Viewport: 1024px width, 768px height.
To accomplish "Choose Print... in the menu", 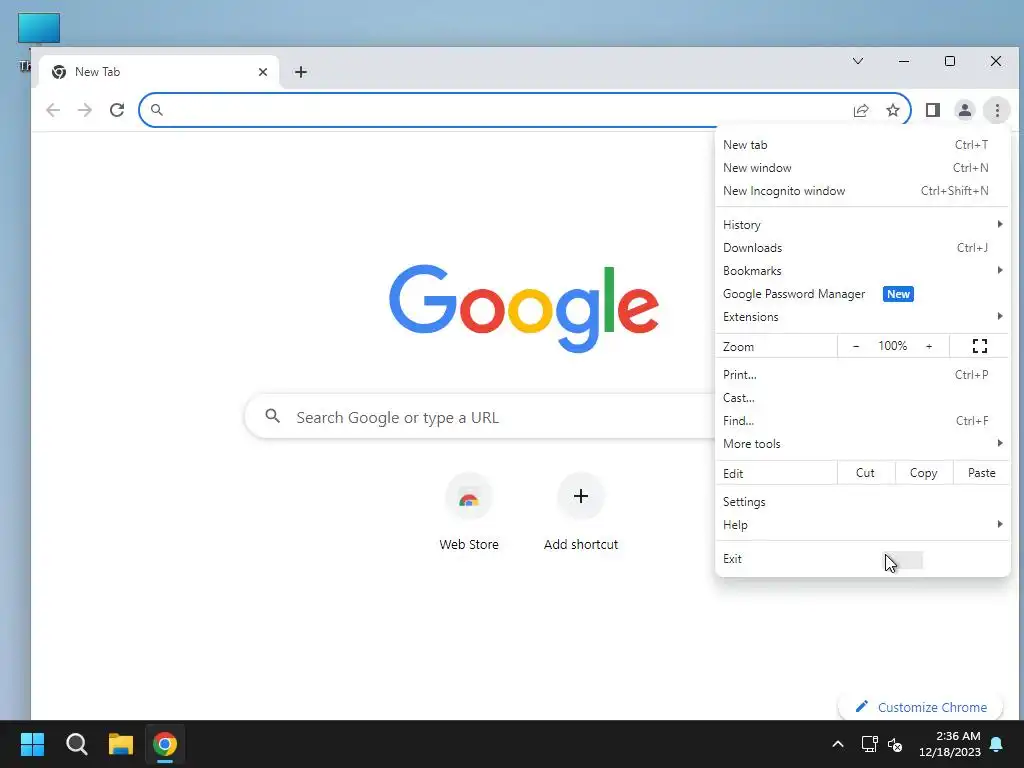I will tap(862, 375).
